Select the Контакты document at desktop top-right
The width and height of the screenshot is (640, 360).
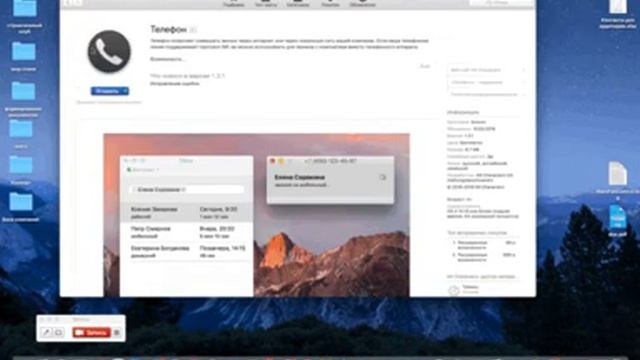click(x=618, y=13)
